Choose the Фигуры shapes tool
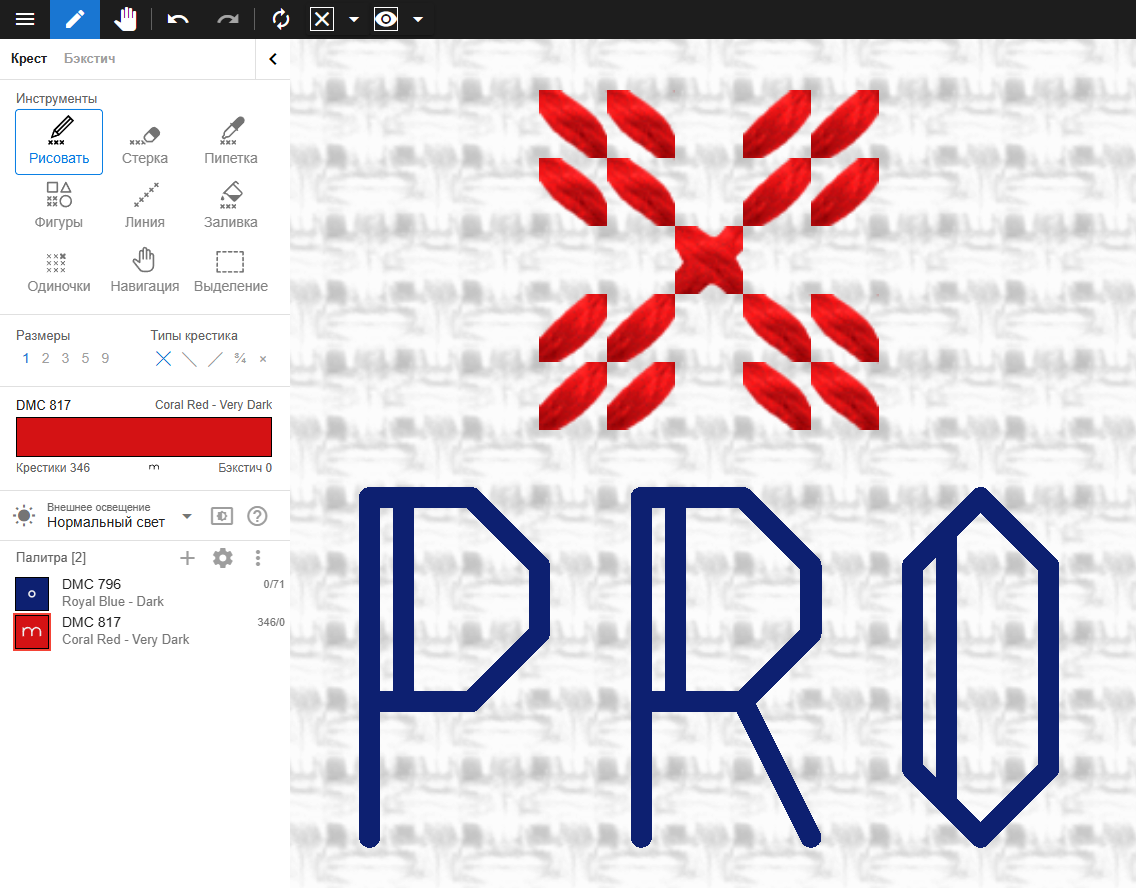1136x888 pixels. 59,207
